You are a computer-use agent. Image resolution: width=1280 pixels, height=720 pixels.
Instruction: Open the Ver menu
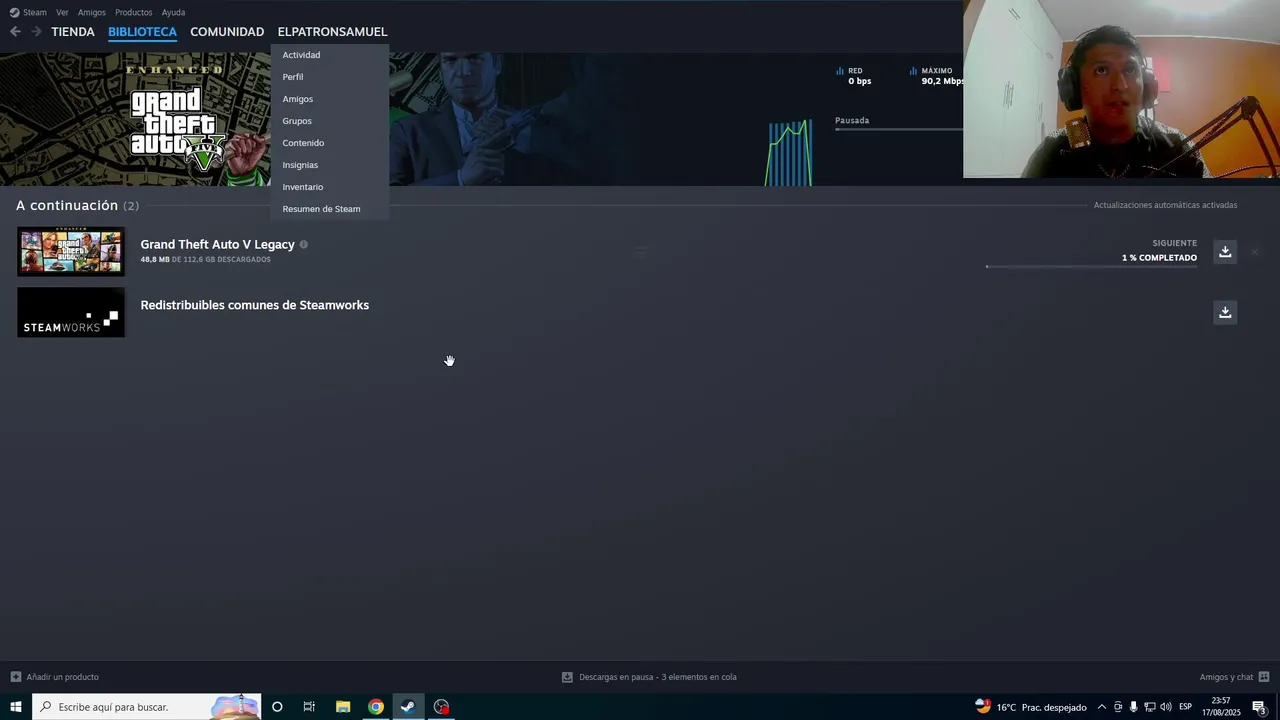coord(62,12)
